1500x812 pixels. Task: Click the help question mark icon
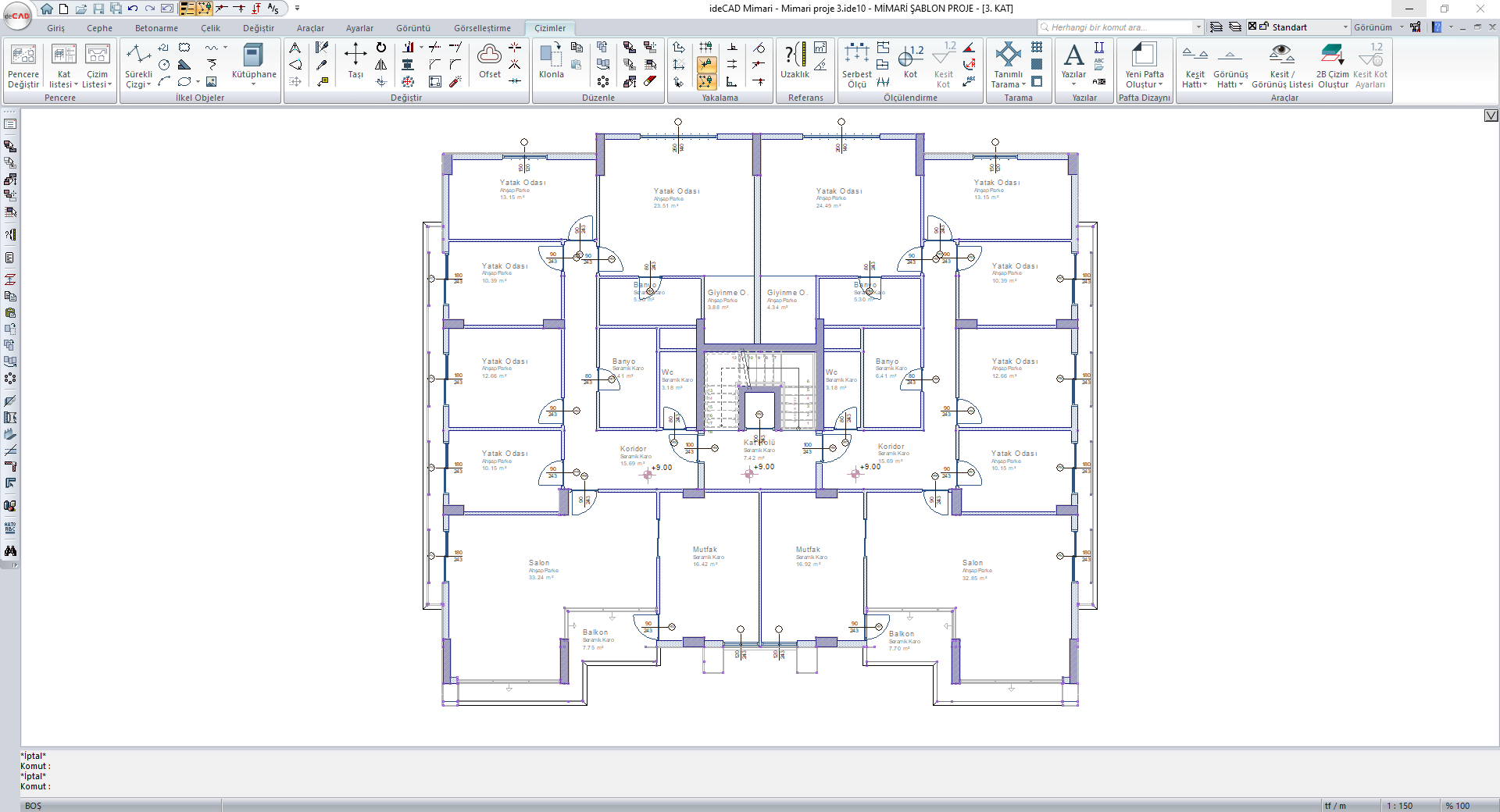tap(1437, 27)
